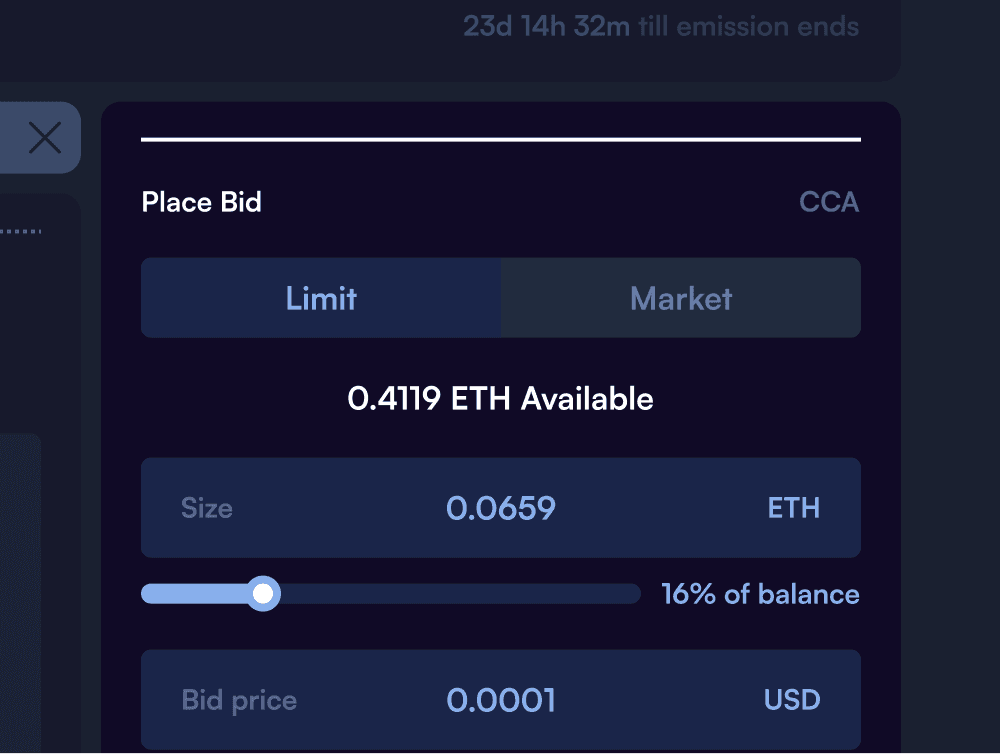Screen dimensions: 1000x754
Task: Switch to the Market order tab
Action: coord(681,298)
